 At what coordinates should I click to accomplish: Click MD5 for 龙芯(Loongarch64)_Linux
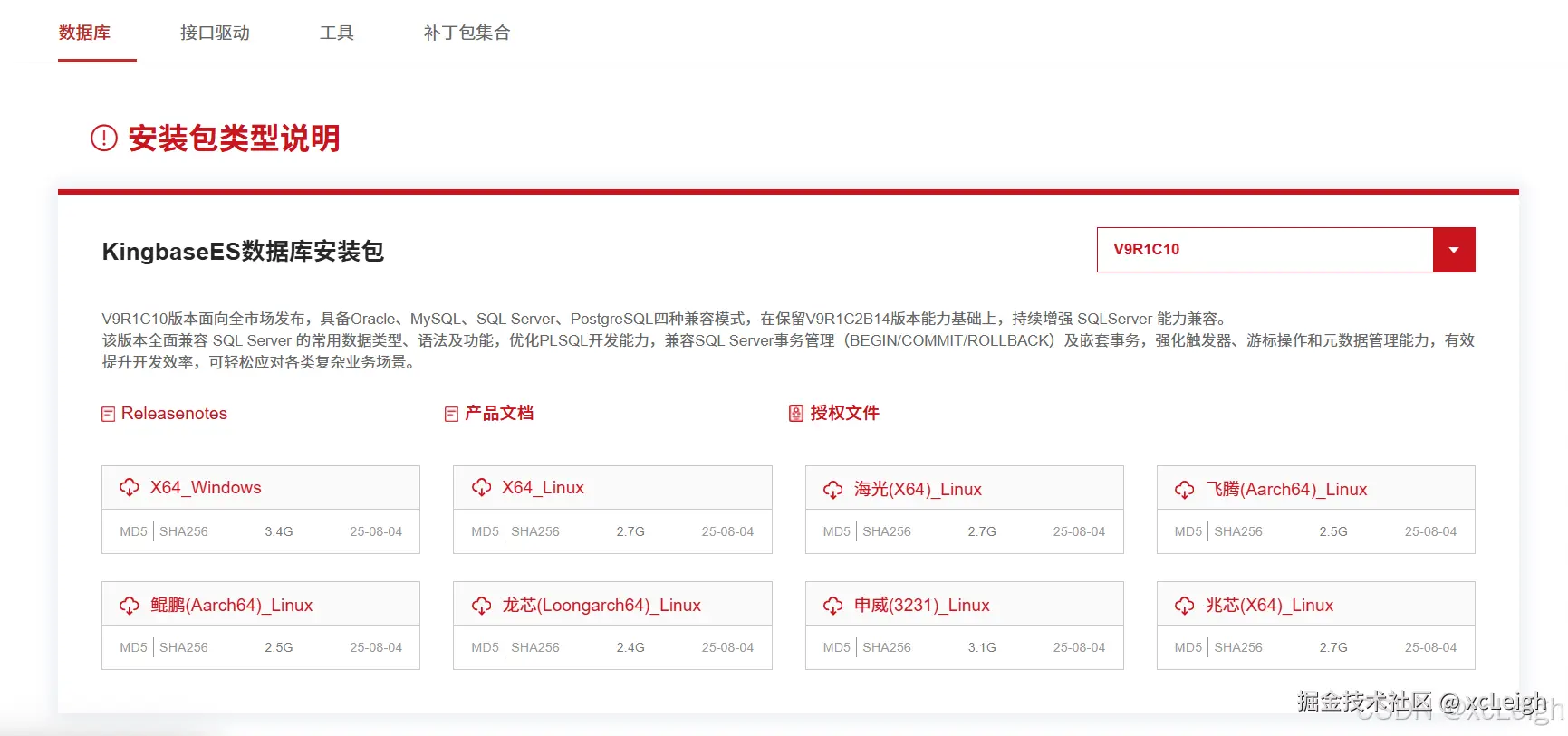(485, 647)
